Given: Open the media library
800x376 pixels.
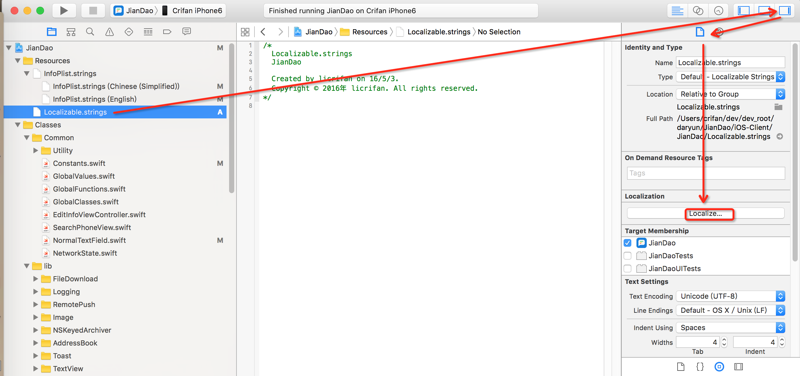Looking at the screenshot, I should click(738, 367).
